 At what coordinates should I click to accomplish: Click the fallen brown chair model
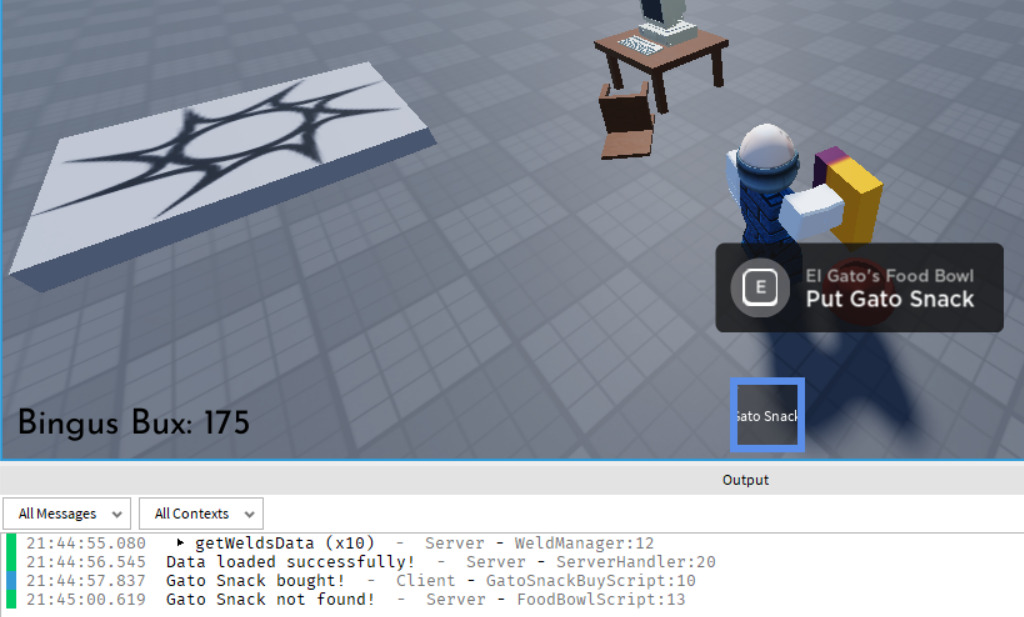[x=627, y=121]
